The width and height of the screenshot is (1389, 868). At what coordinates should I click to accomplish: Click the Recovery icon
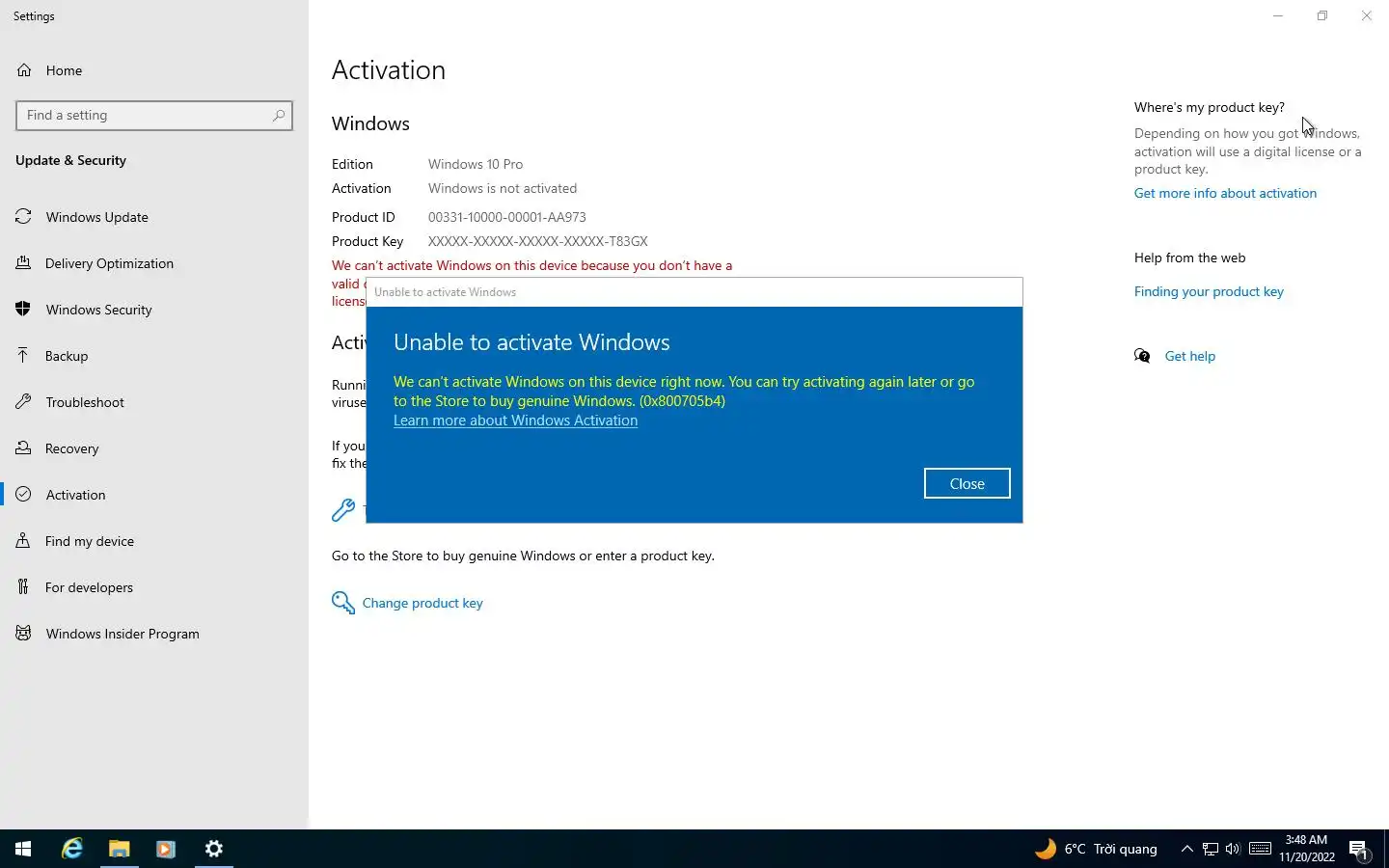(24, 448)
